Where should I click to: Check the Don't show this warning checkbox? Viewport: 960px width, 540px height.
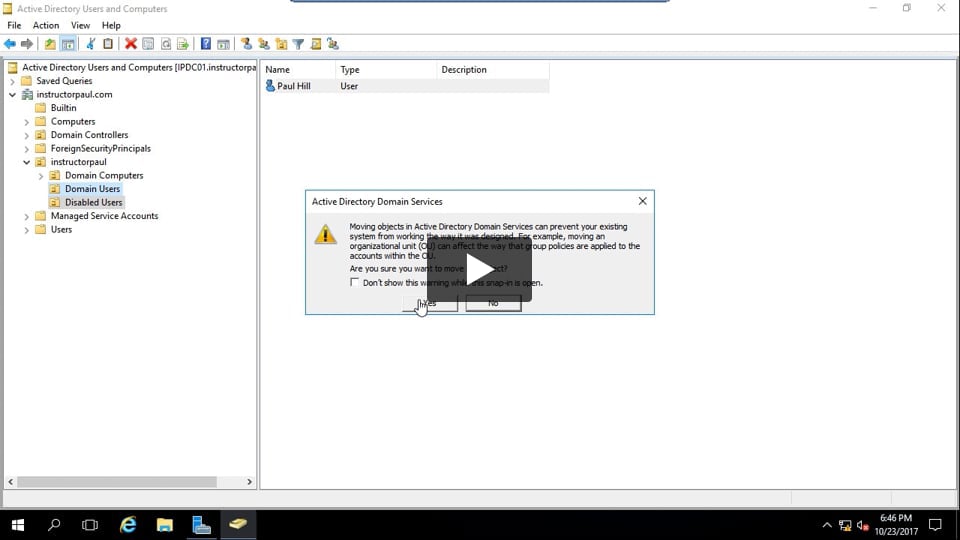tap(355, 283)
